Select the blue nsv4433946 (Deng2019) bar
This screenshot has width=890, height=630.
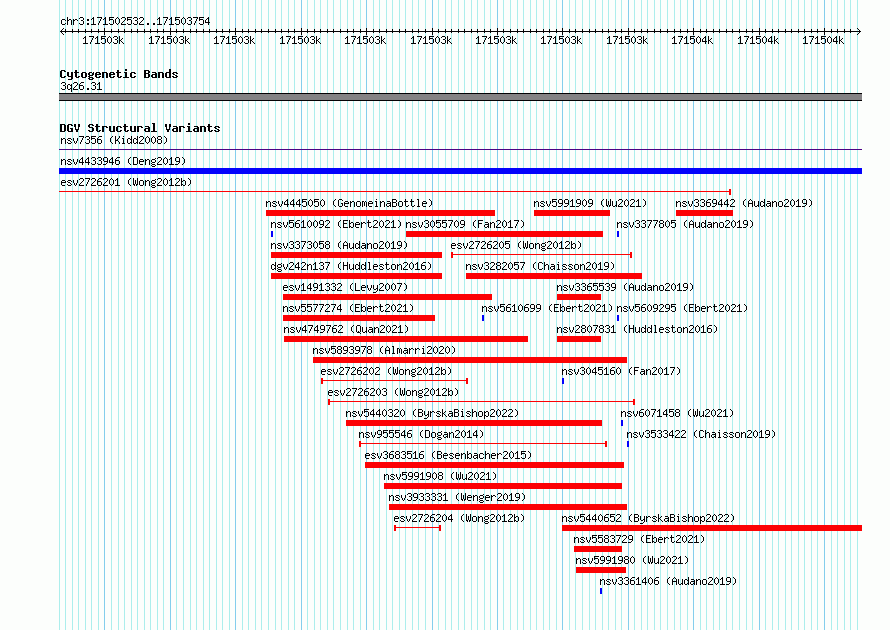(x=460, y=171)
